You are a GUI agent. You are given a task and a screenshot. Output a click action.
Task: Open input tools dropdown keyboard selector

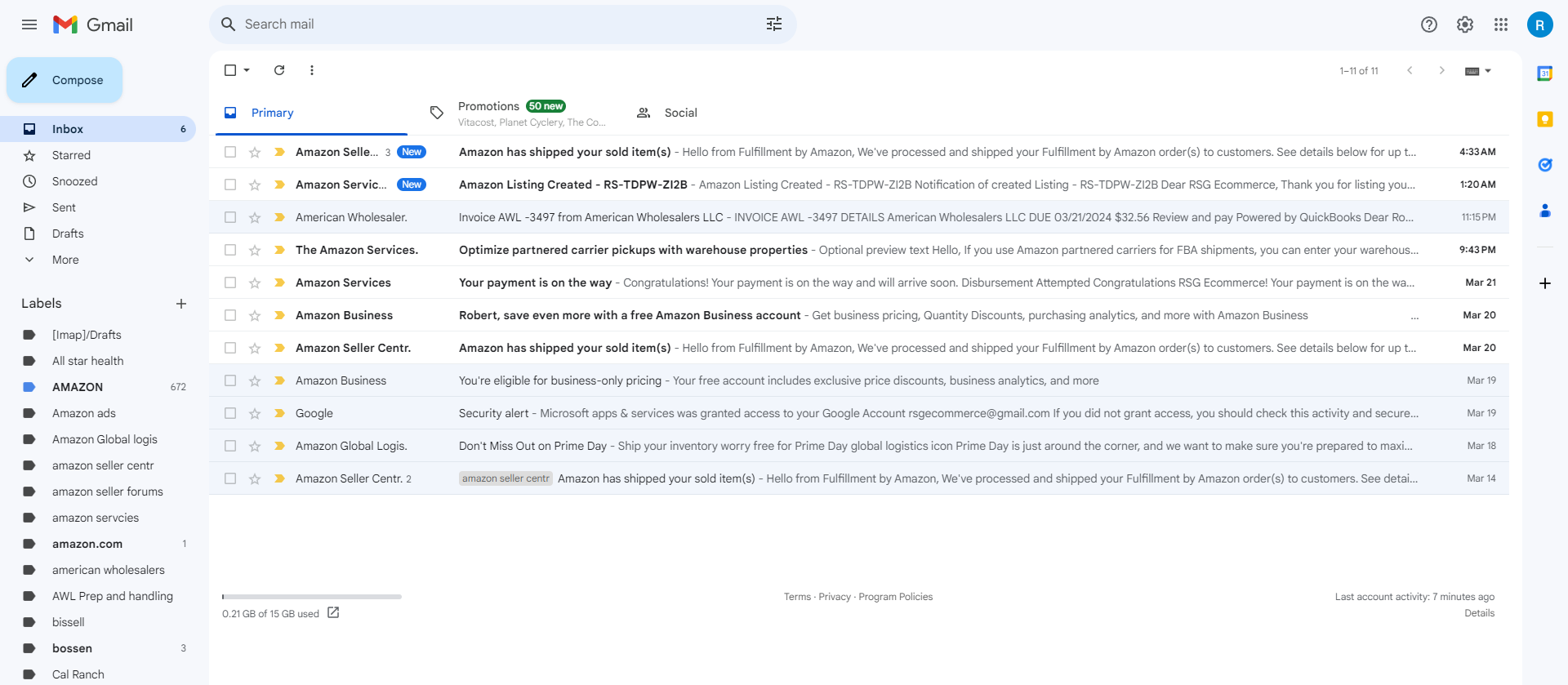1478,71
